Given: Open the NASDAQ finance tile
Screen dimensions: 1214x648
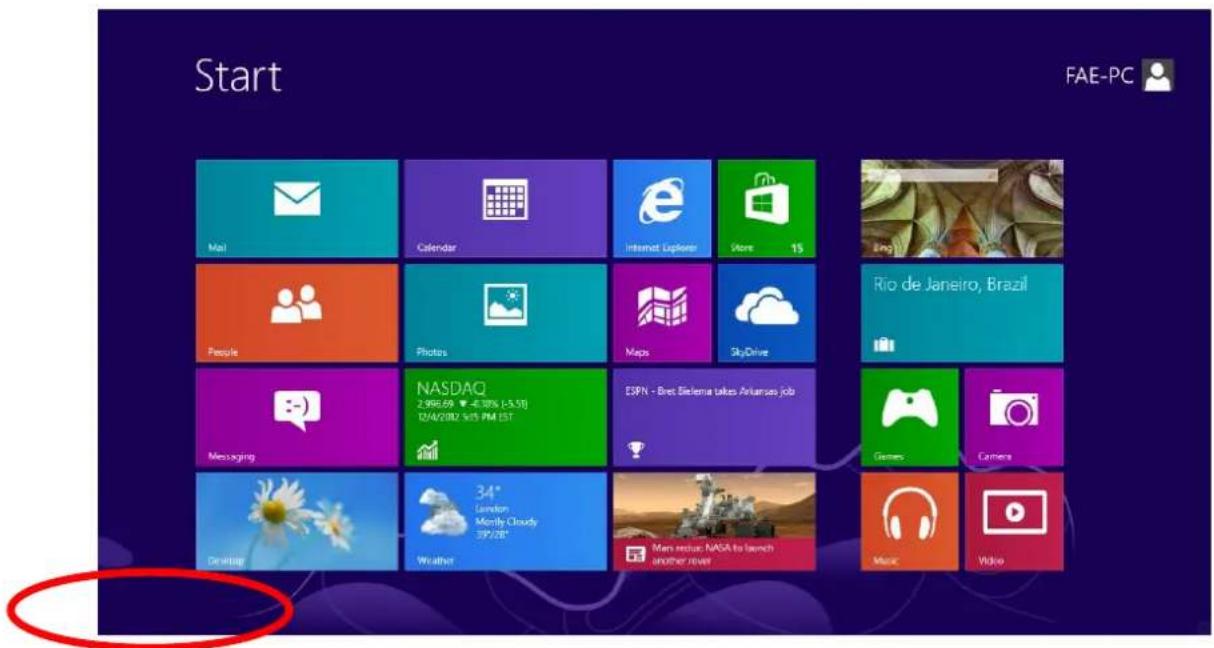Looking at the screenshot, I should pos(505,417).
